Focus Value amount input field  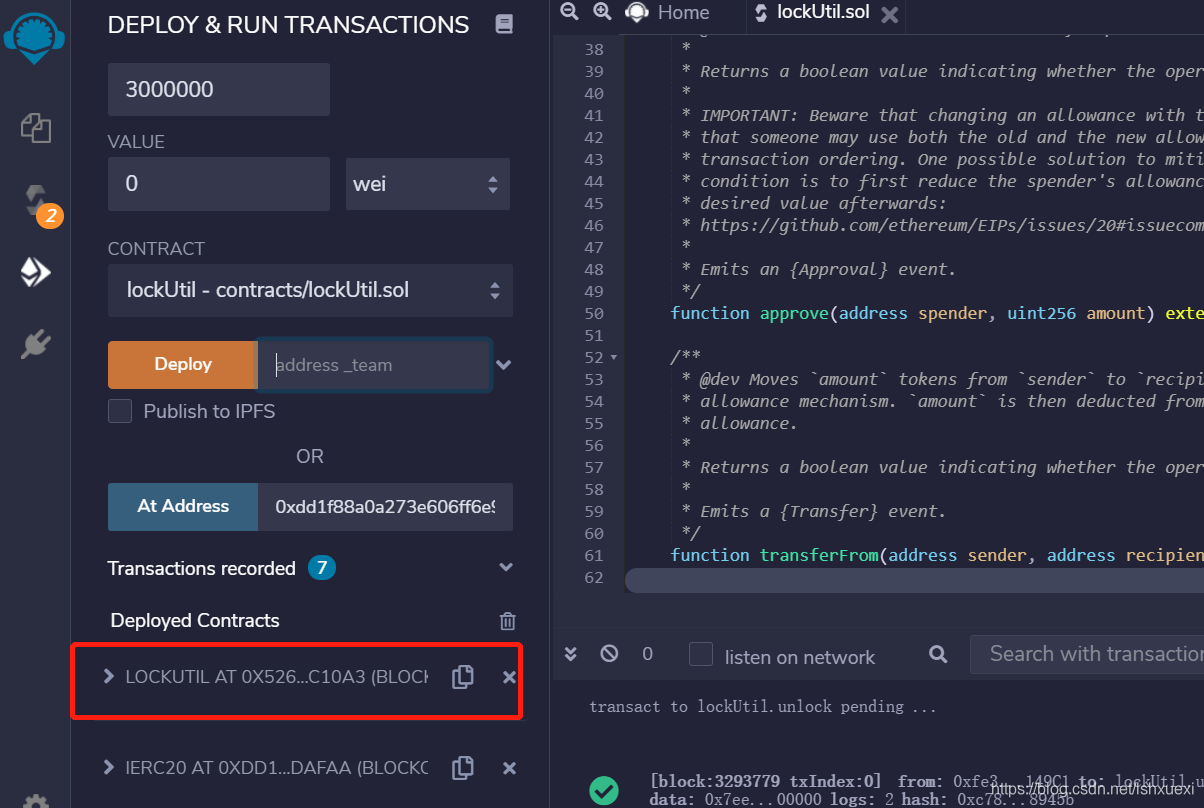point(219,184)
